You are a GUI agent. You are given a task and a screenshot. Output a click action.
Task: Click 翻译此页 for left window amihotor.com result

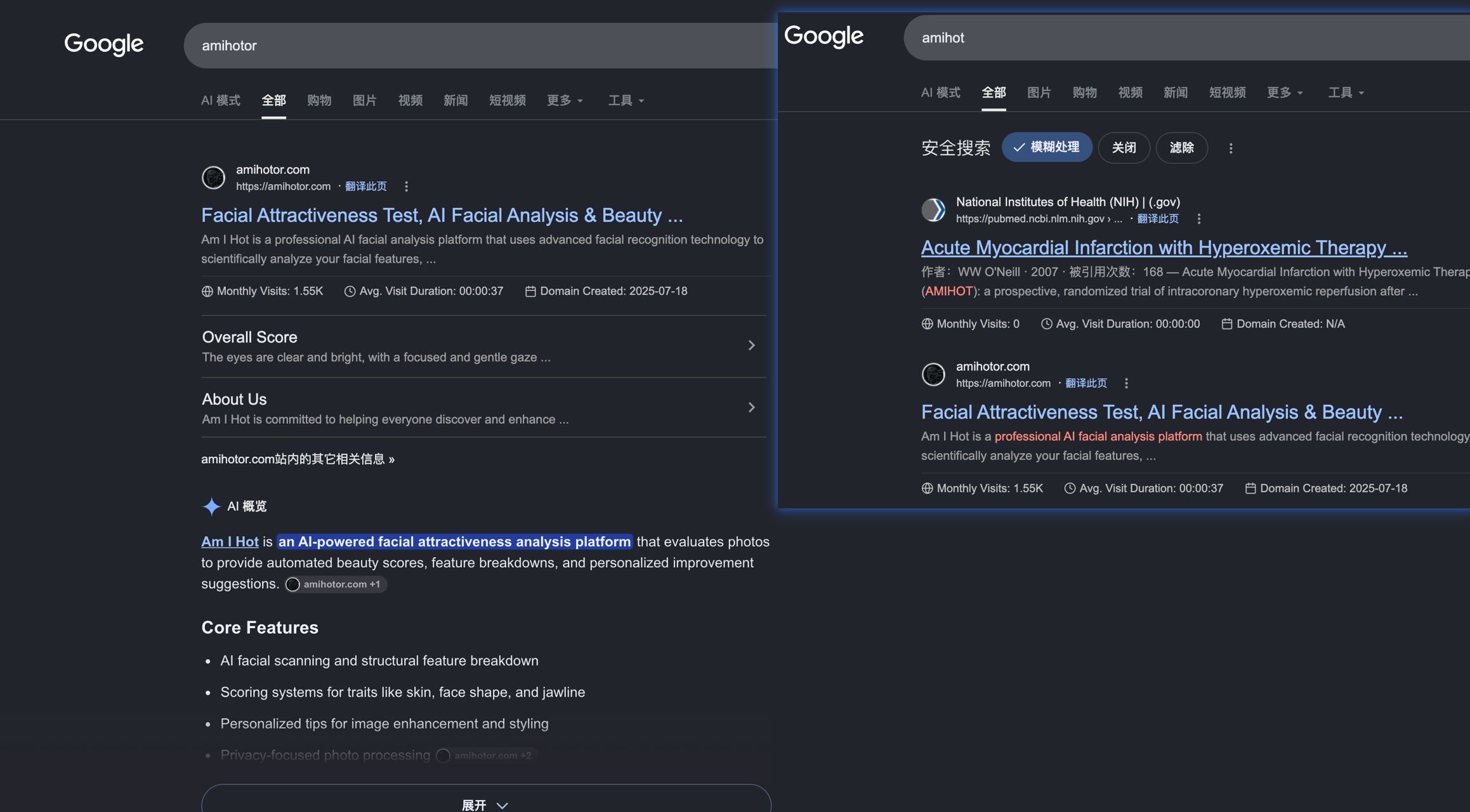(x=366, y=187)
